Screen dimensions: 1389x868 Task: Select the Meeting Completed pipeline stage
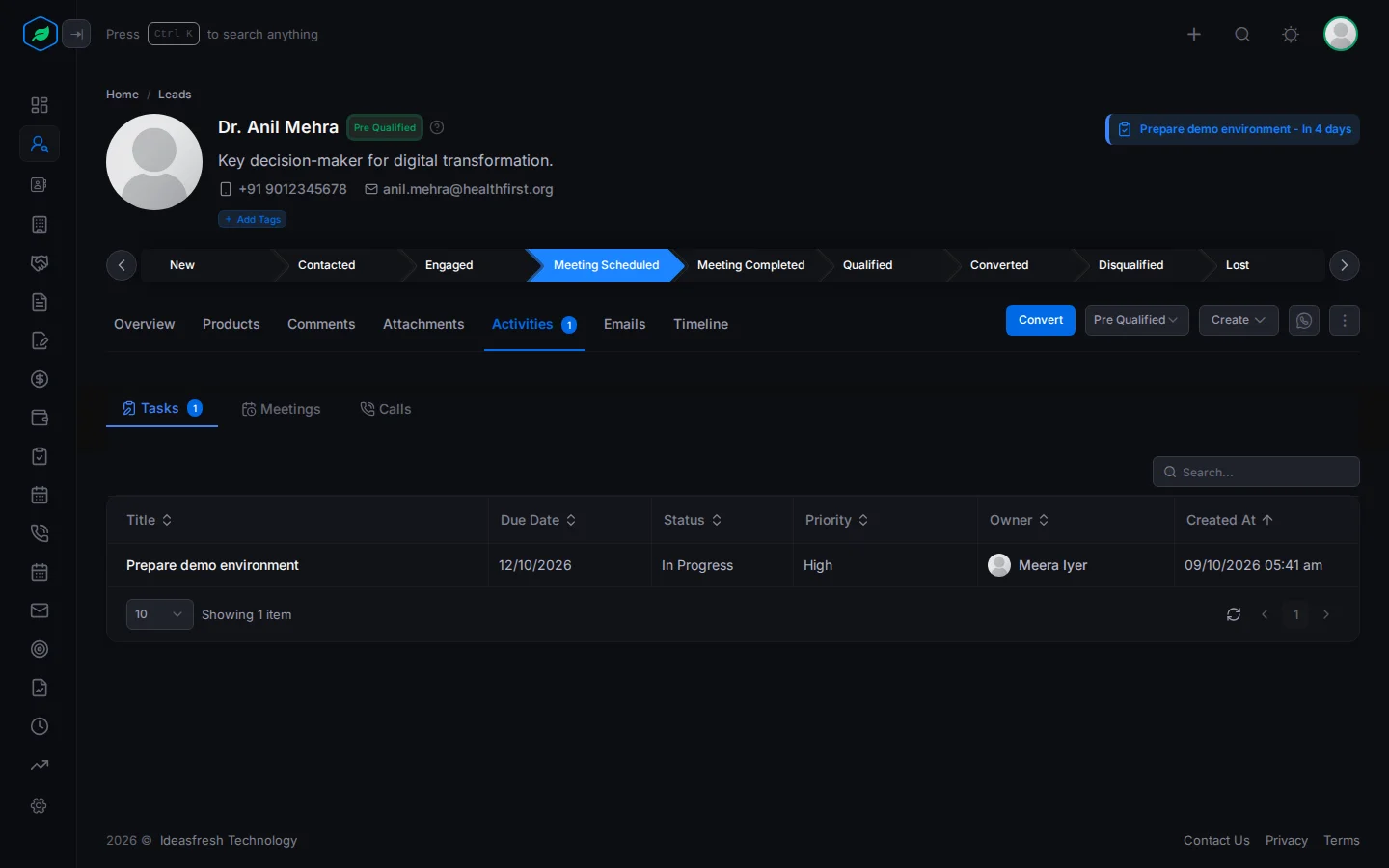[750, 265]
